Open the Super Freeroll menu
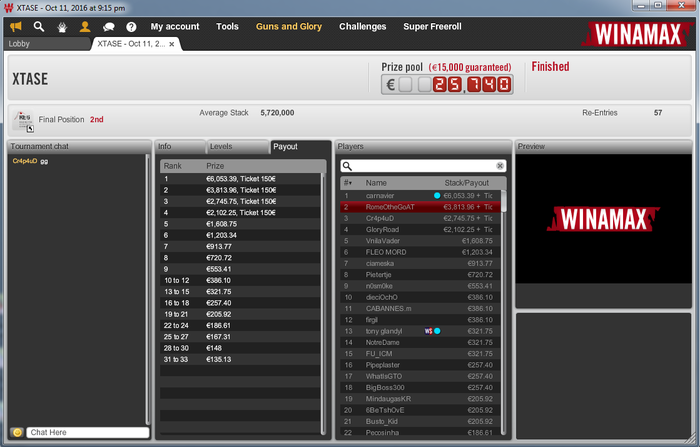This screenshot has height=447, width=700. (x=432, y=27)
